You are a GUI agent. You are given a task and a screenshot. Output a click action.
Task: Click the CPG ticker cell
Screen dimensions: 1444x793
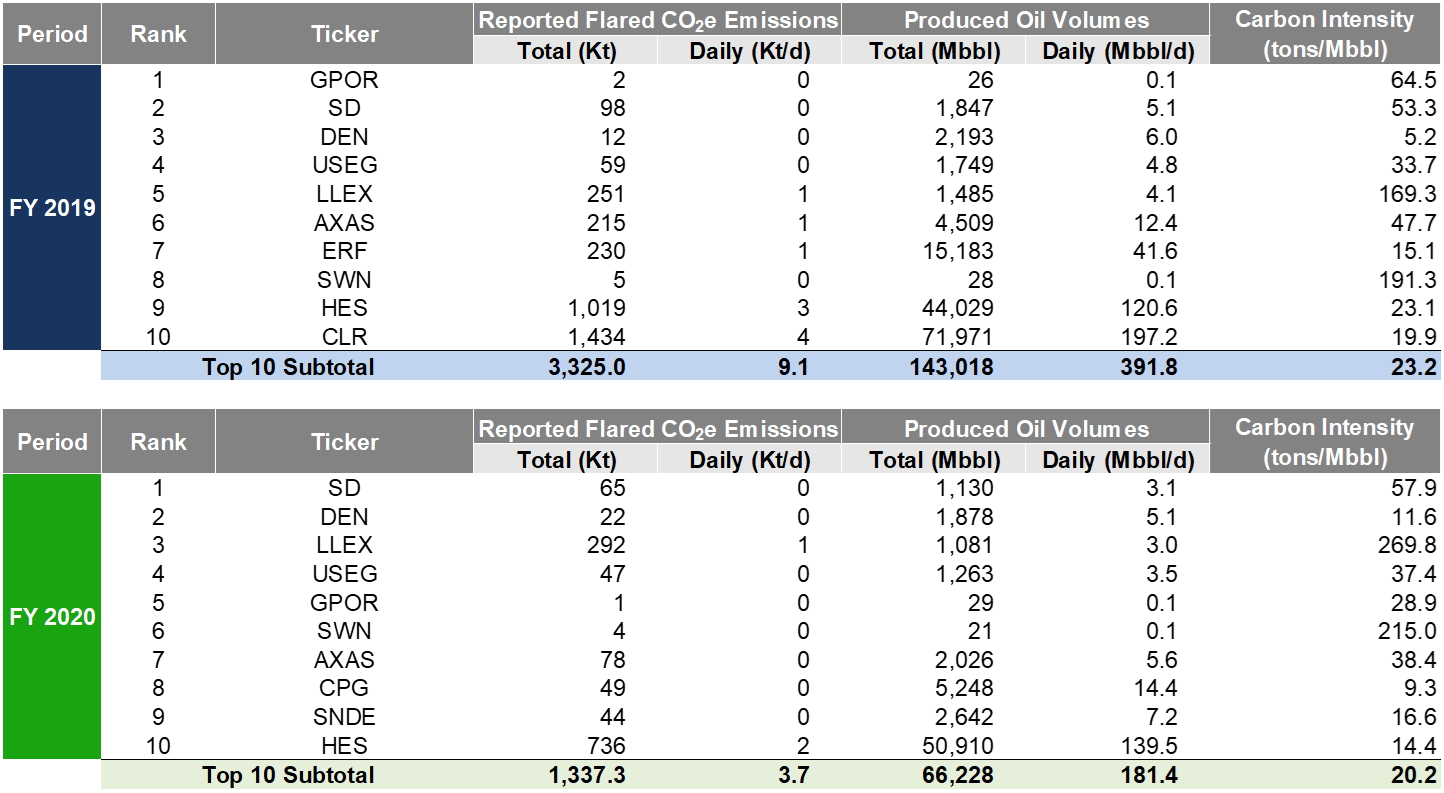pyautogui.click(x=344, y=689)
